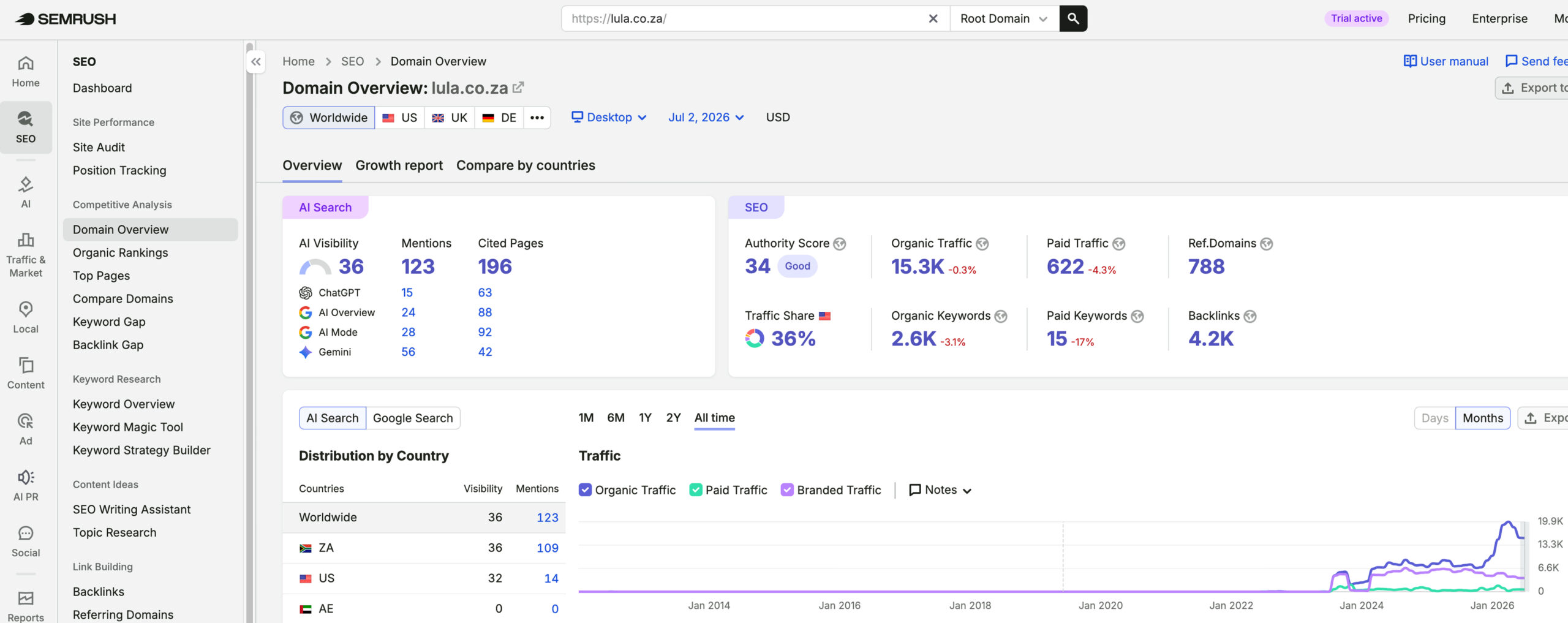Open Home in the left rail
The height and width of the screenshot is (623, 1568).
point(26,72)
